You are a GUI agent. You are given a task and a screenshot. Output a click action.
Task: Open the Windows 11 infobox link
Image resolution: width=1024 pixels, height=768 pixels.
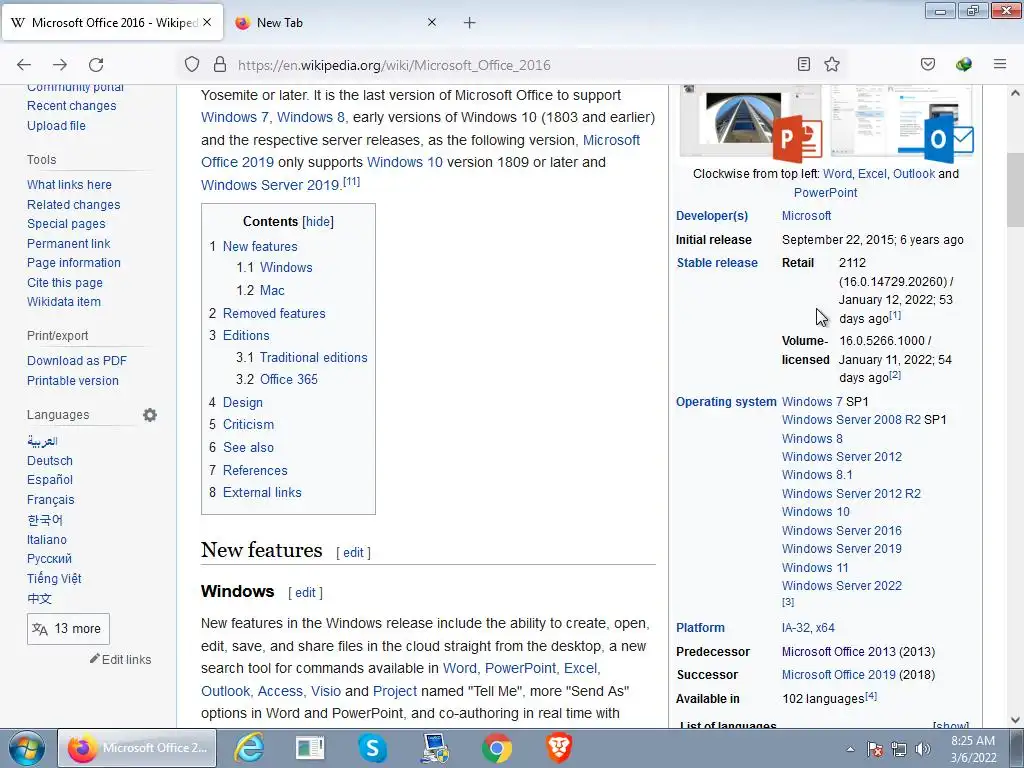pyautogui.click(x=815, y=568)
